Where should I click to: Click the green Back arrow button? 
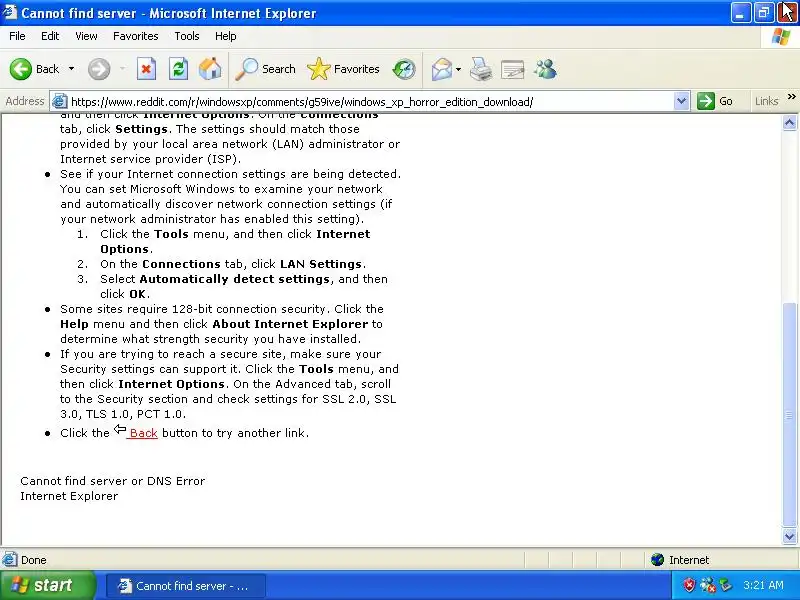[21, 69]
